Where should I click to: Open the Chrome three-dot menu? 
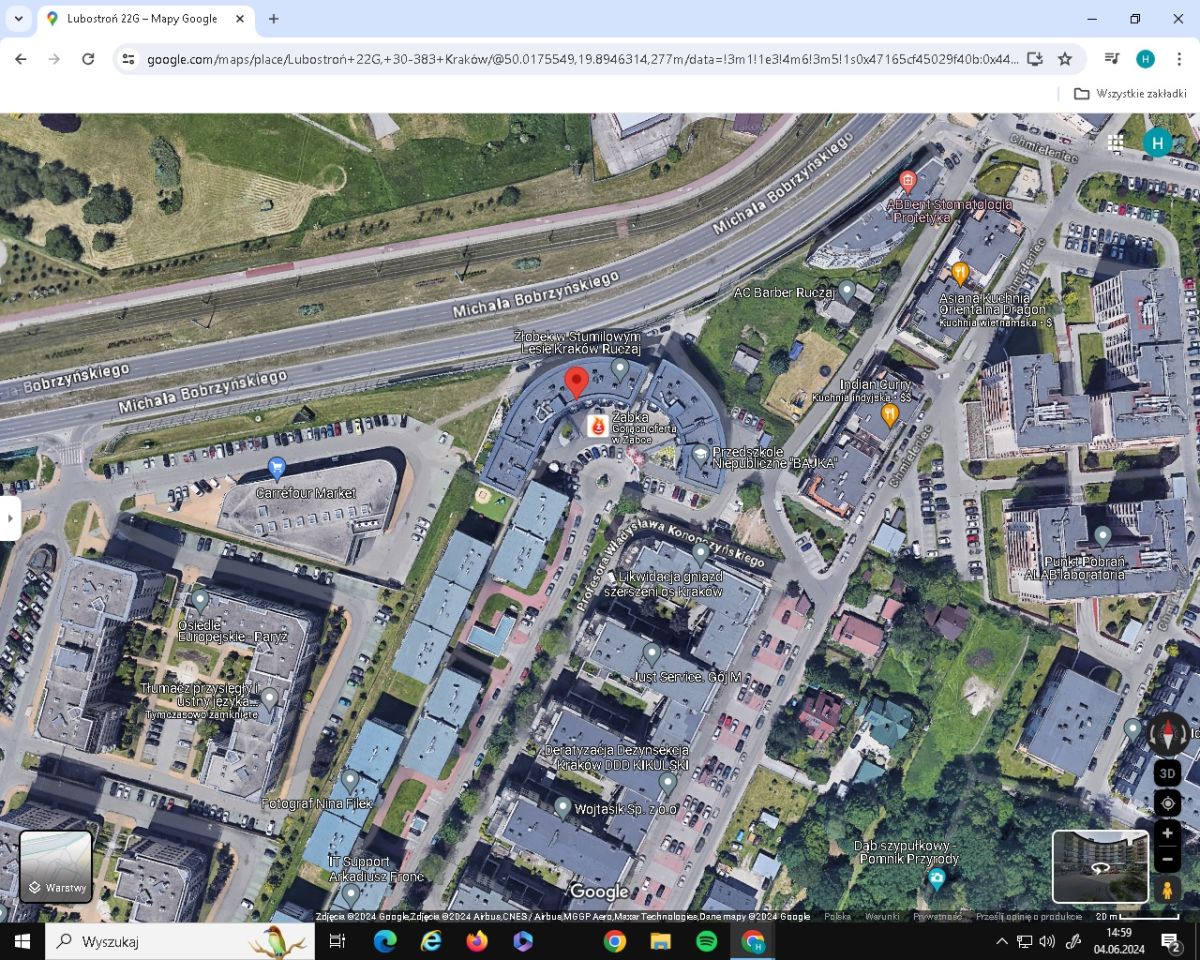point(1179,59)
